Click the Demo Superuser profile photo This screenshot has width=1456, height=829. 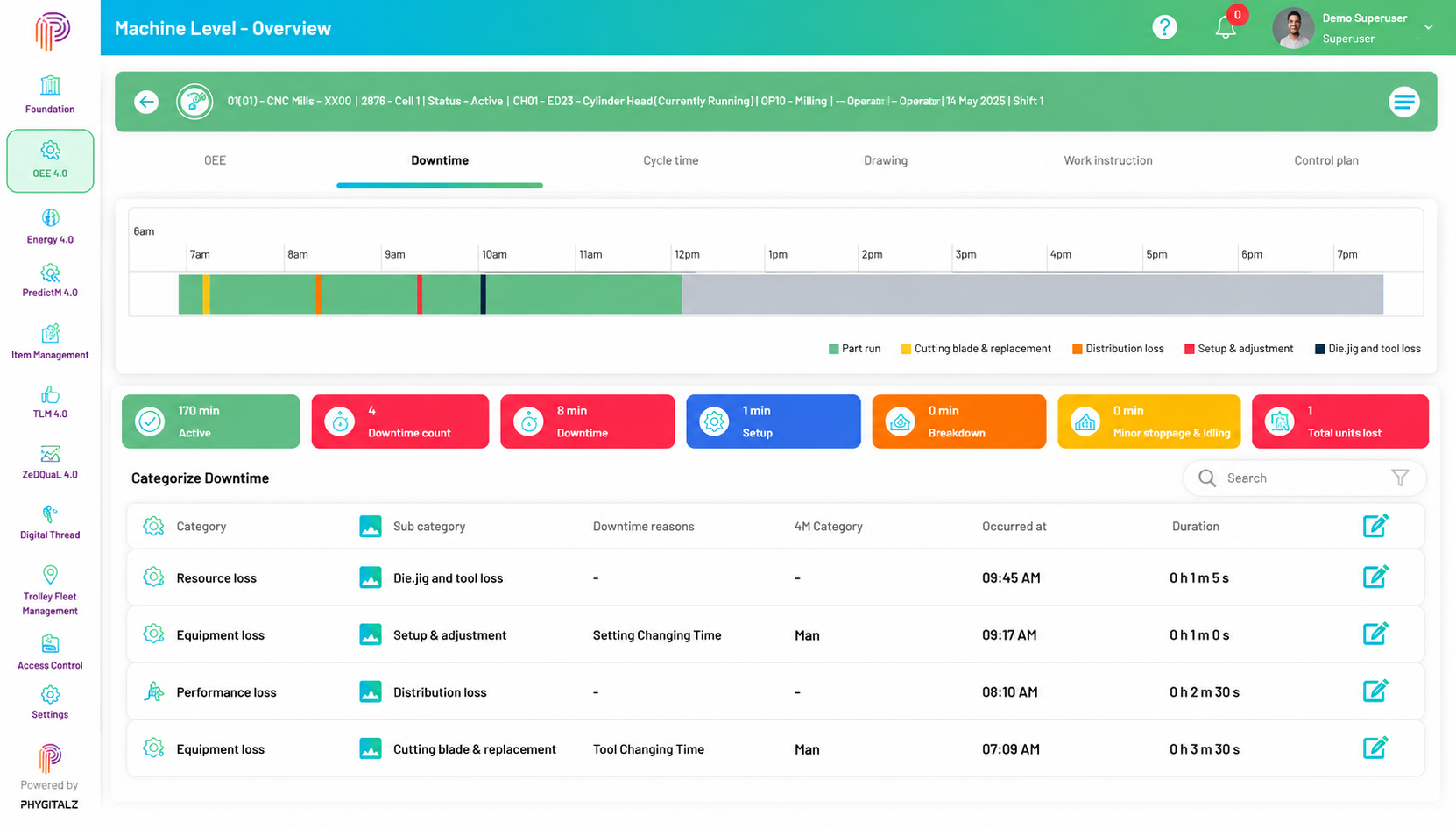tap(1293, 28)
